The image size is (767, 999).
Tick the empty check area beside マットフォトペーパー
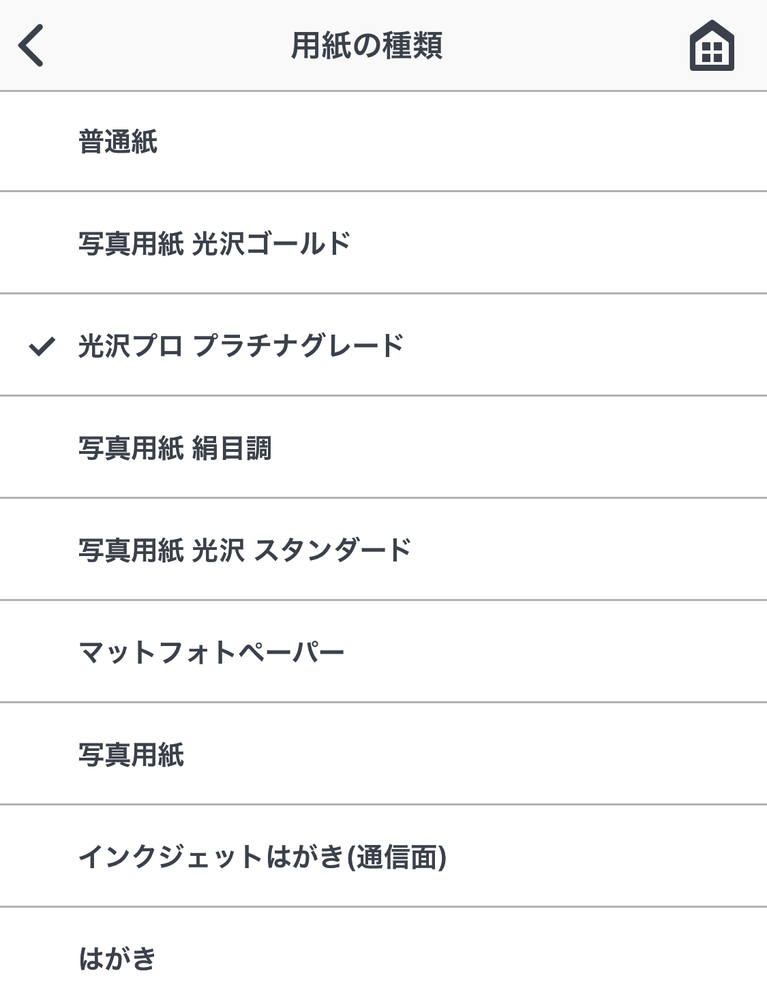coord(42,652)
